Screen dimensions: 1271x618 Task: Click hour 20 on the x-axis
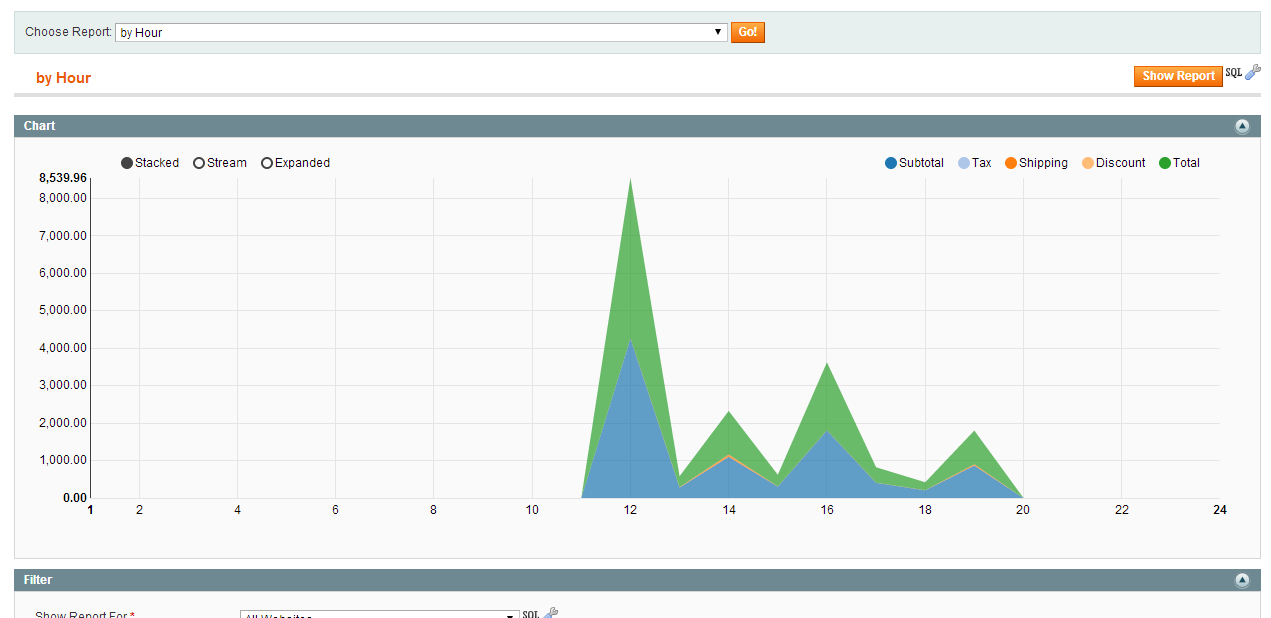1023,510
